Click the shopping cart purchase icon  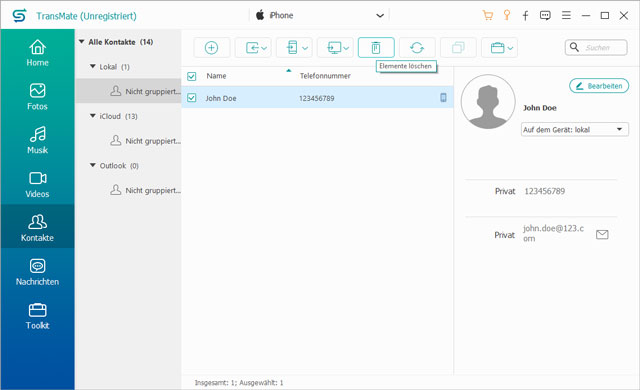[x=487, y=16]
